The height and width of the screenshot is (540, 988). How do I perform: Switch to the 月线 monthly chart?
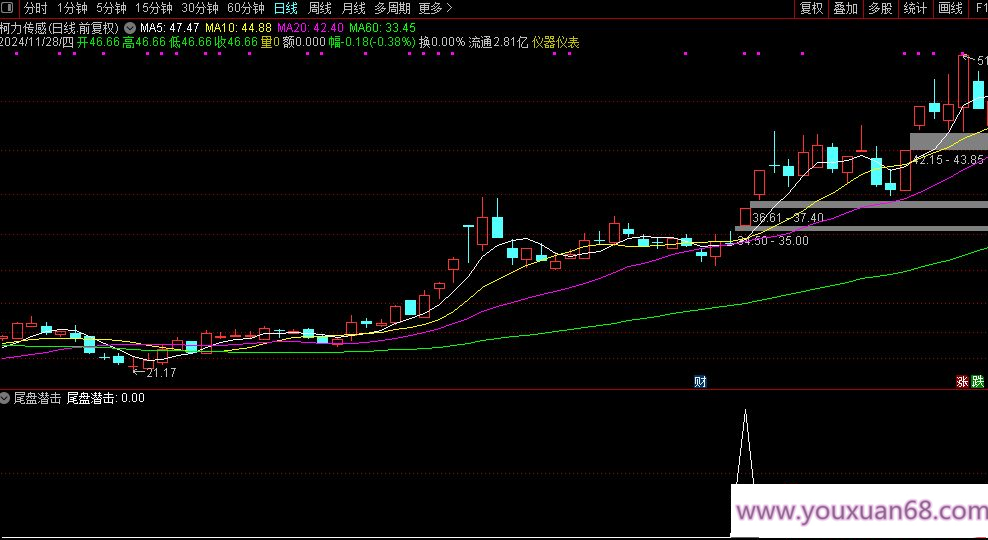click(353, 8)
